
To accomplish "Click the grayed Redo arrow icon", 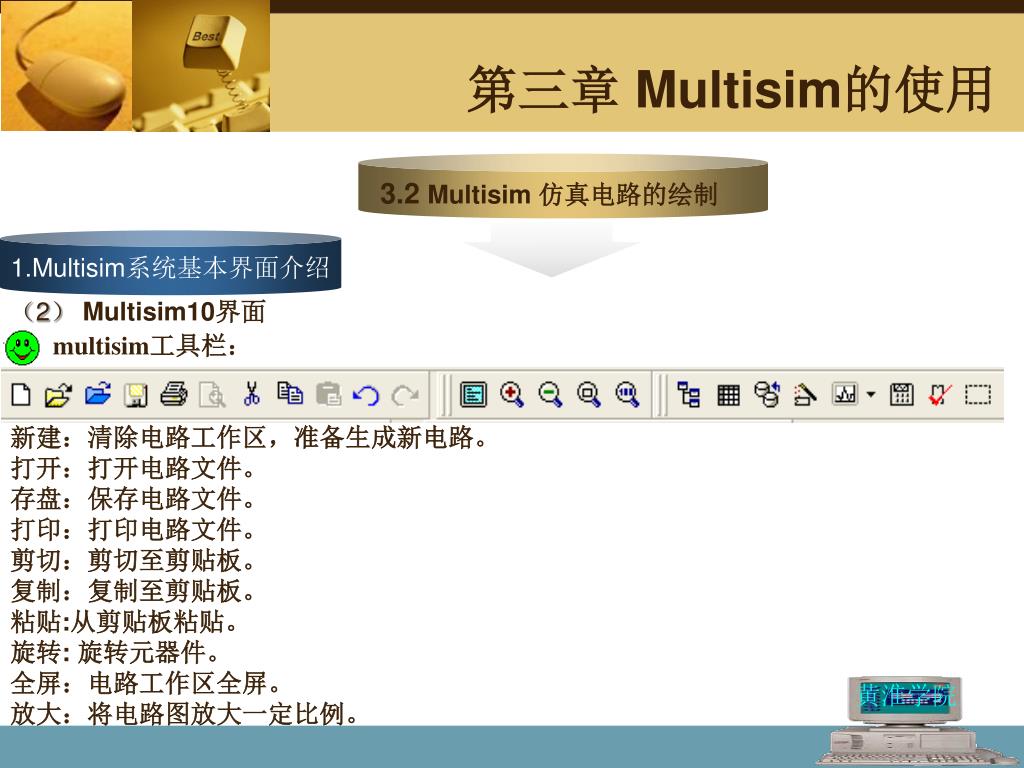I will [405, 395].
